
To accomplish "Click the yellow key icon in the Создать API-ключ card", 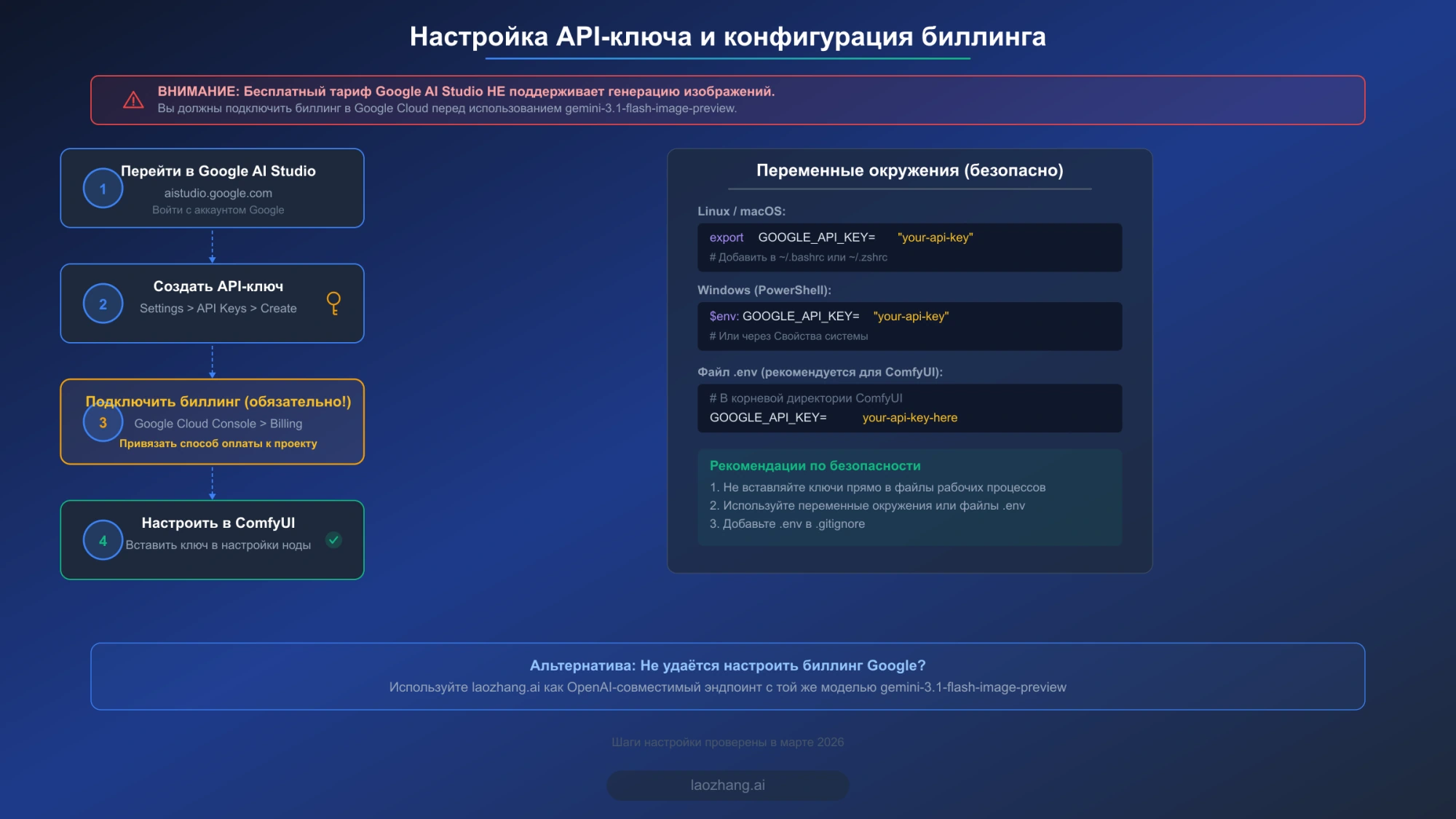I will (x=333, y=303).
